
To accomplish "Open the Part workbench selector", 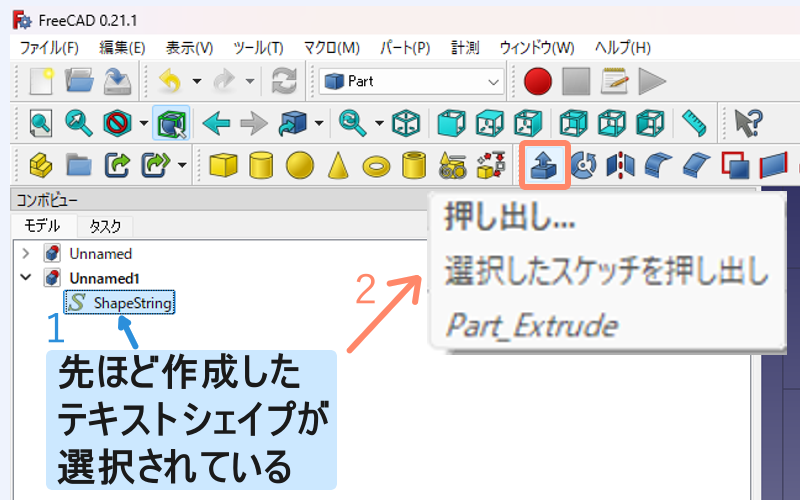I will point(411,82).
